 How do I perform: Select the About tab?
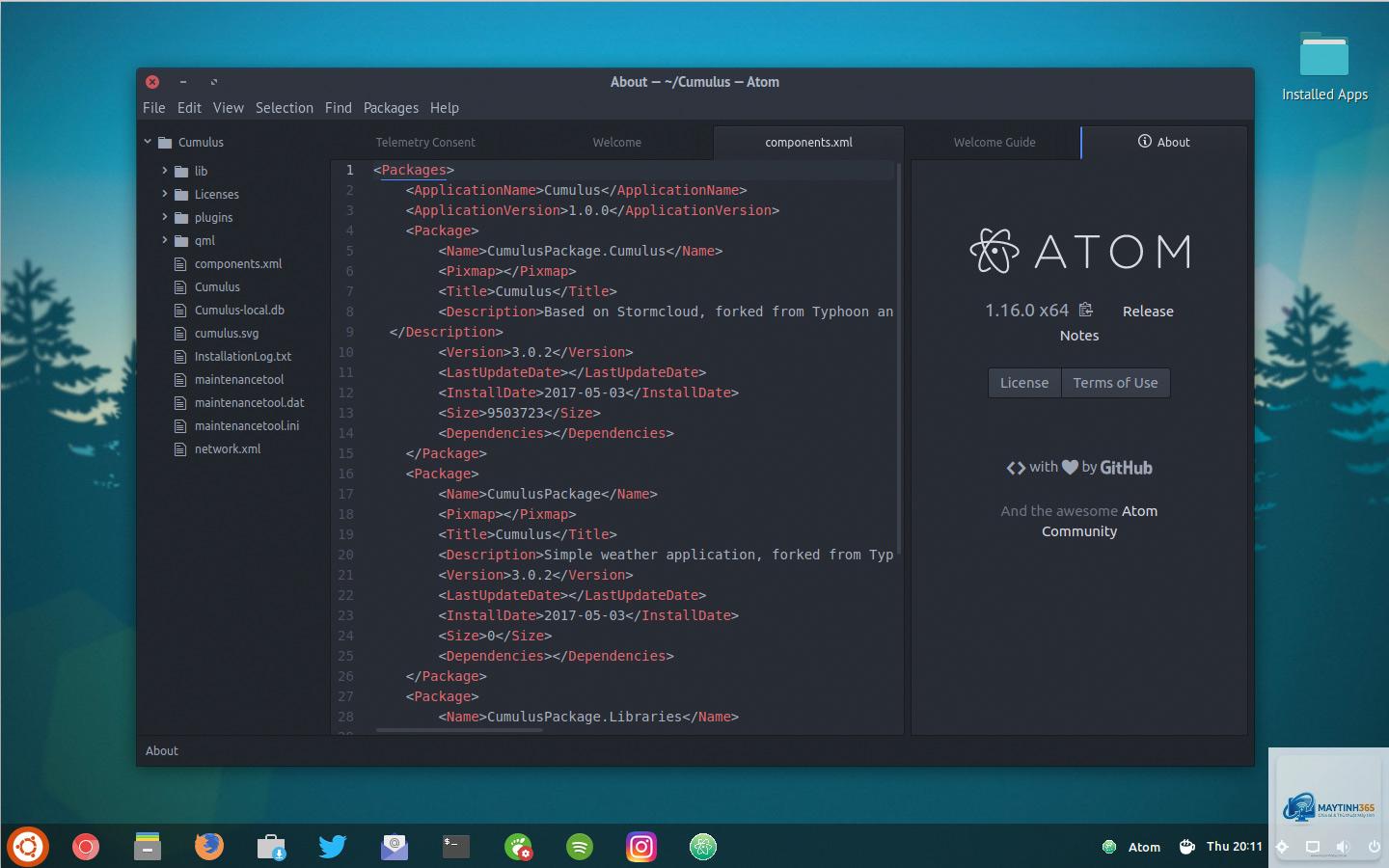pos(1164,142)
